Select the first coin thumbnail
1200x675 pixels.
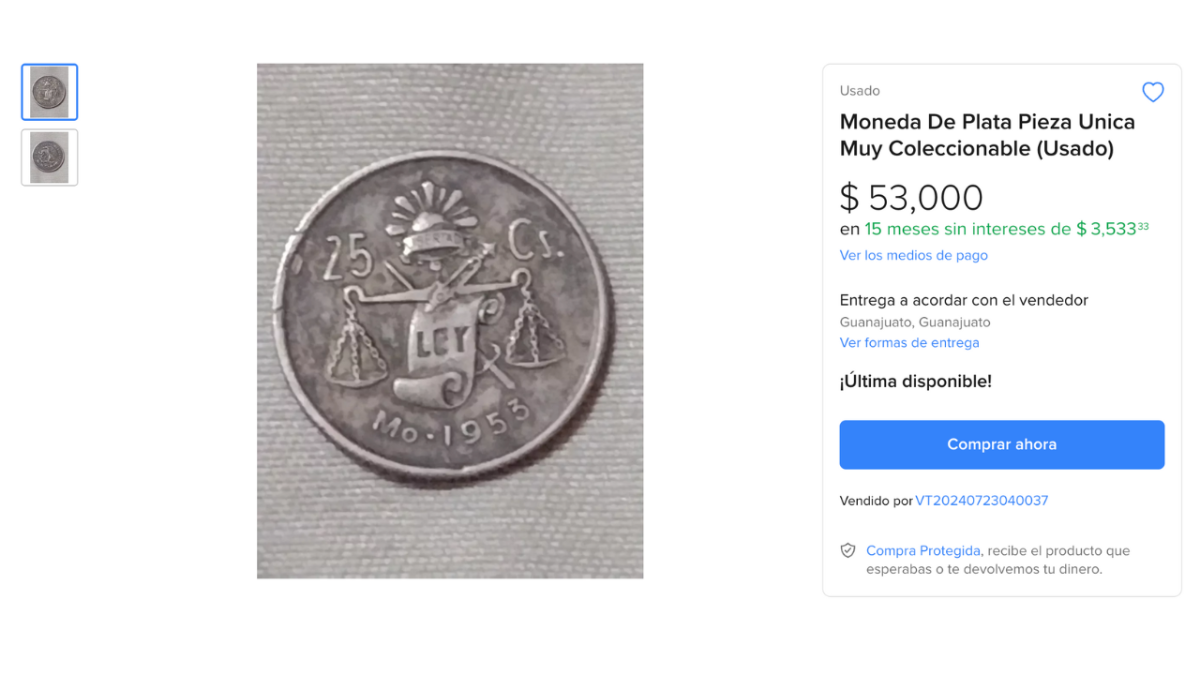50,92
